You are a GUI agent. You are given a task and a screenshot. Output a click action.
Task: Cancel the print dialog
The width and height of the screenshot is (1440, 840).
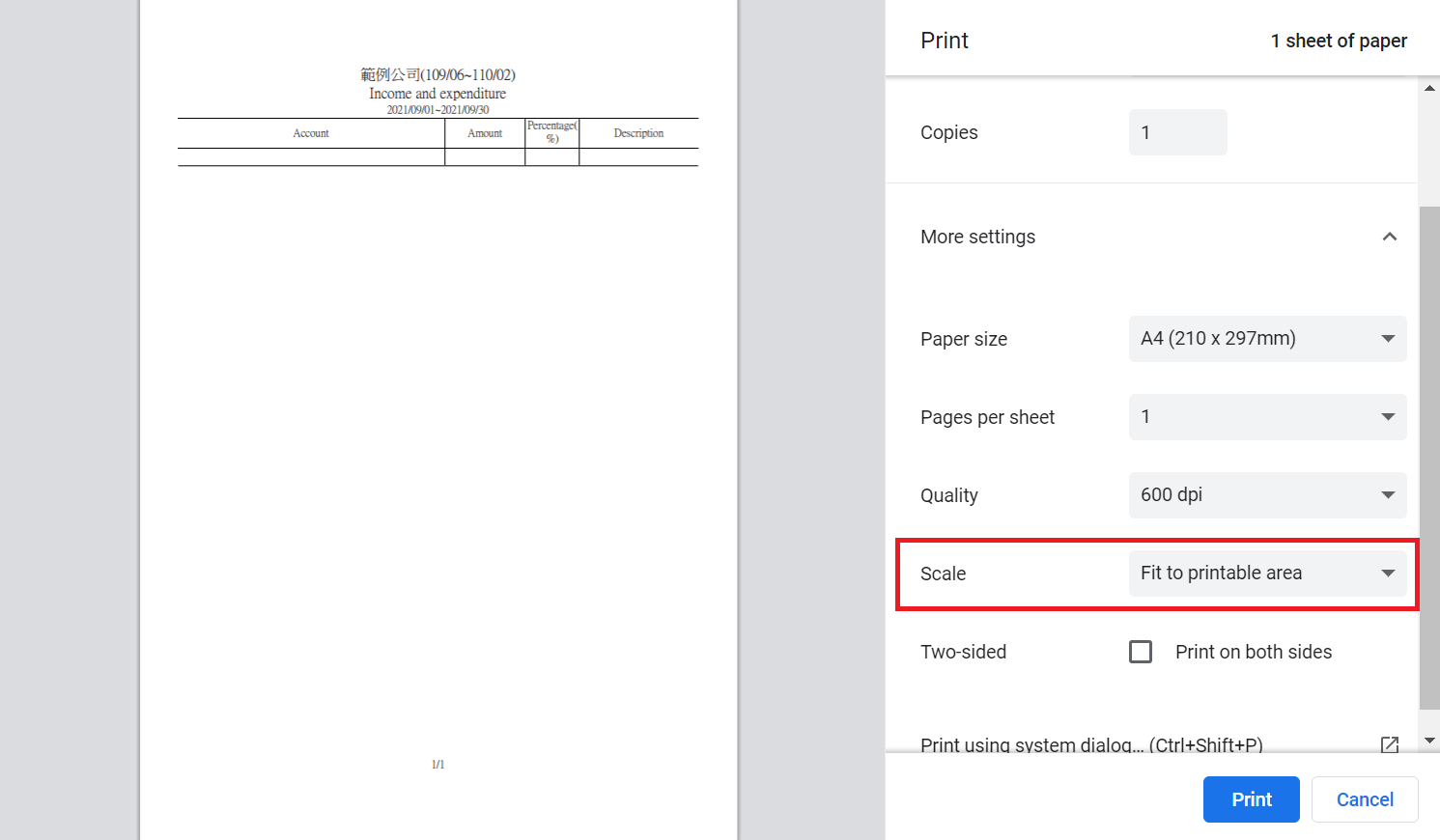pos(1364,799)
